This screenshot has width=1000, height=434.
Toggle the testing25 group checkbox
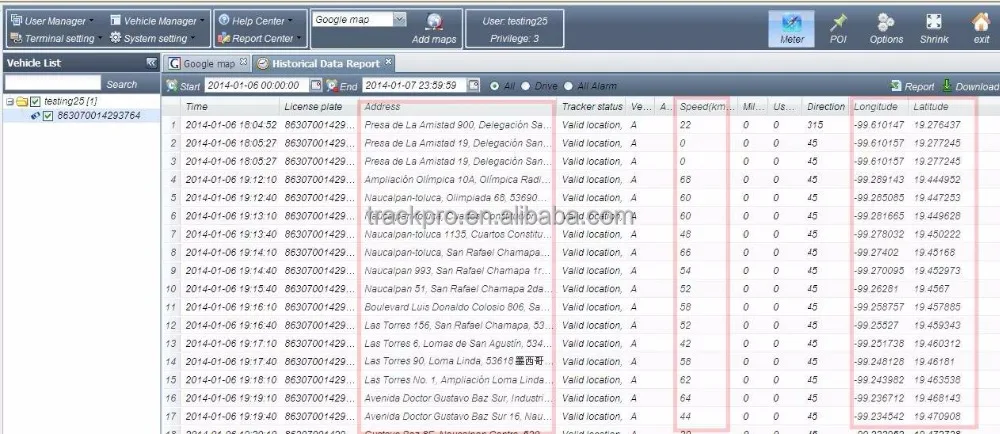click(x=36, y=101)
